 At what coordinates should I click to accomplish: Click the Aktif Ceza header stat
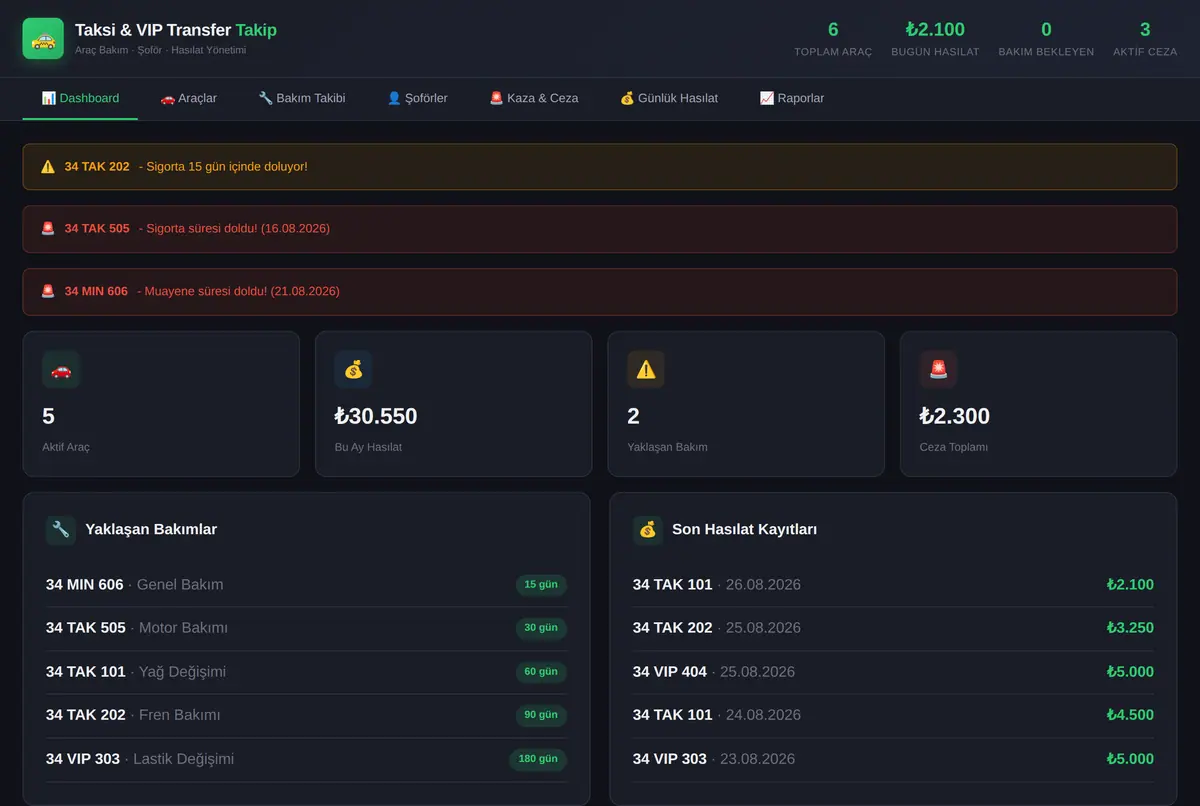(1145, 39)
